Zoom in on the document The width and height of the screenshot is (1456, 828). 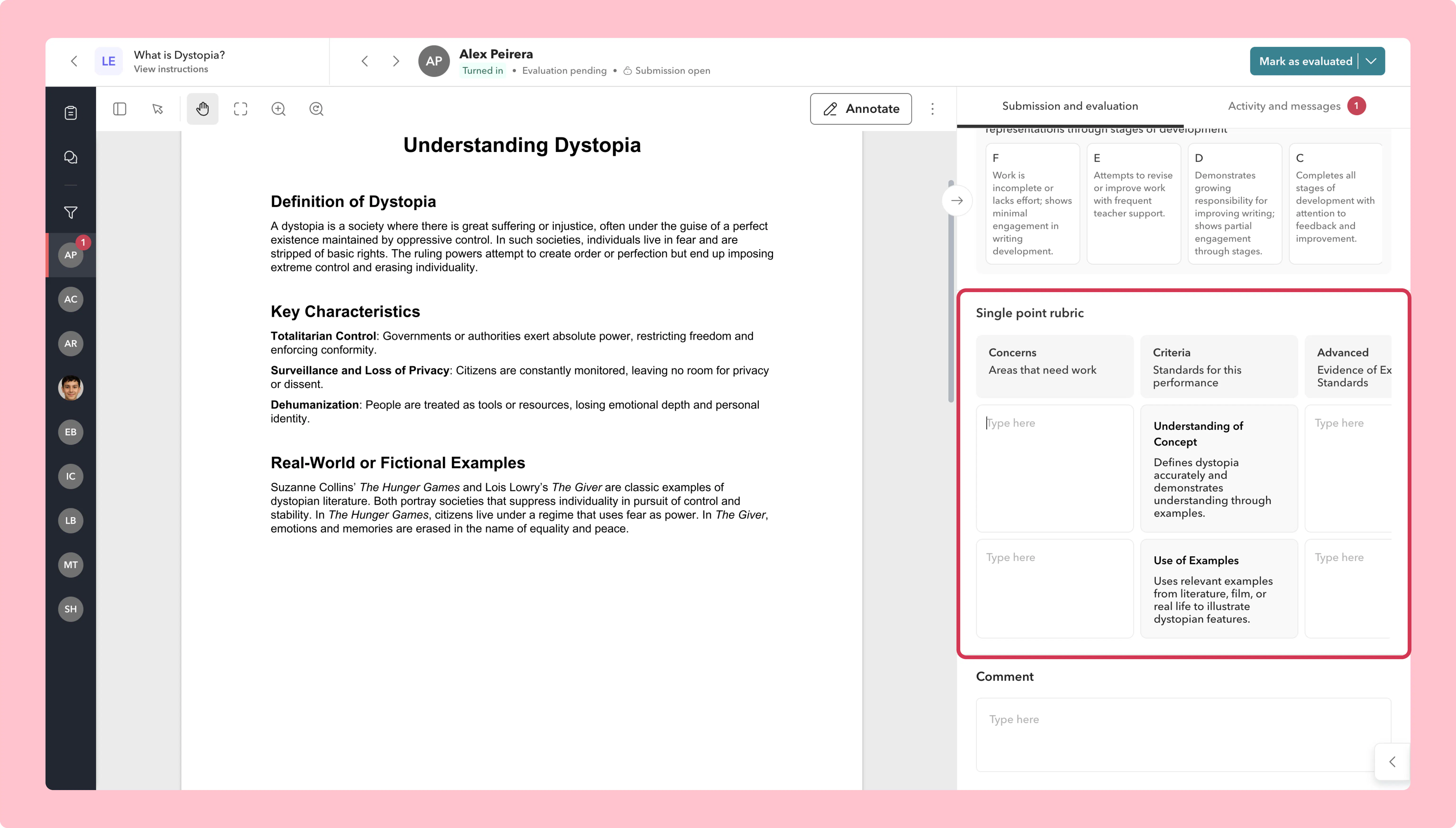tap(278, 109)
